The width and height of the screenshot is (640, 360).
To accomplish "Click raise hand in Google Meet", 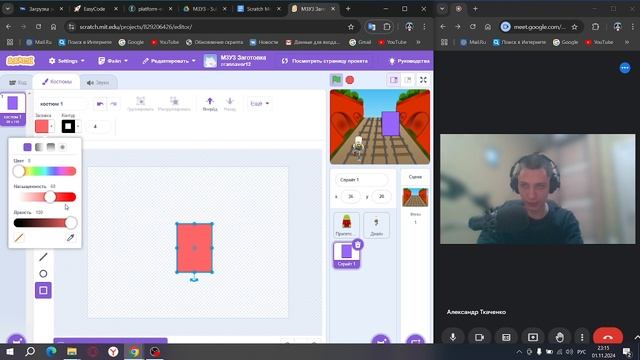I will click(x=560, y=337).
